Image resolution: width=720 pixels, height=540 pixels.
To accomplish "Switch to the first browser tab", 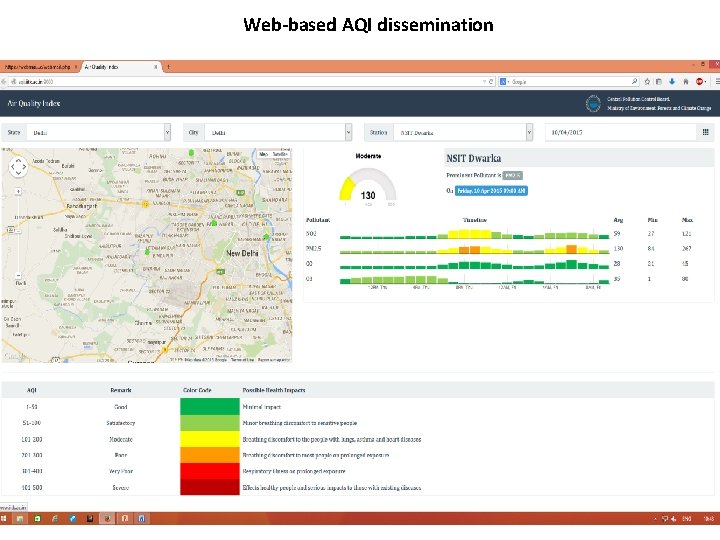I will (x=39, y=67).
